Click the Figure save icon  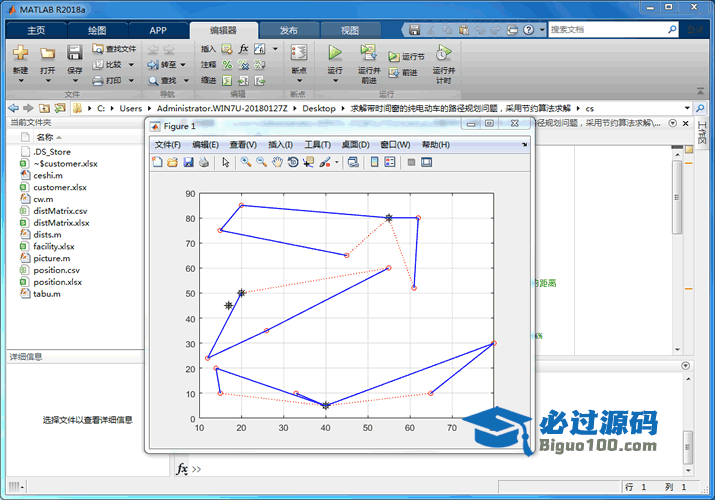pyautogui.click(x=188, y=162)
